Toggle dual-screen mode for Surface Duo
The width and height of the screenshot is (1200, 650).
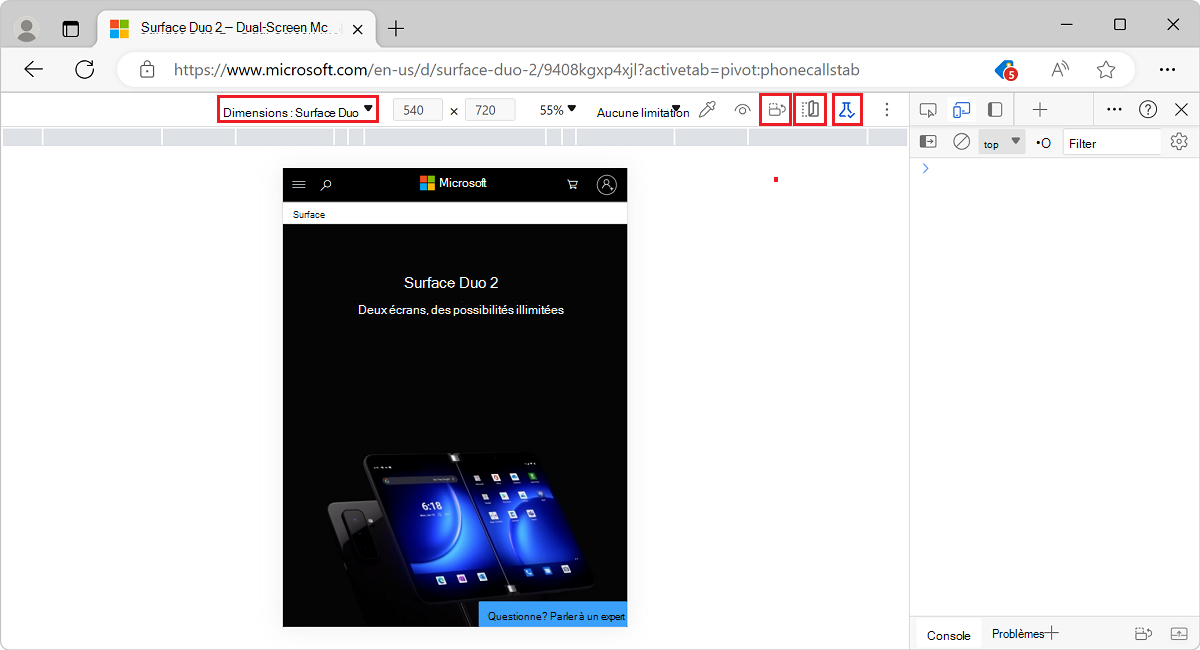[x=810, y=109]
